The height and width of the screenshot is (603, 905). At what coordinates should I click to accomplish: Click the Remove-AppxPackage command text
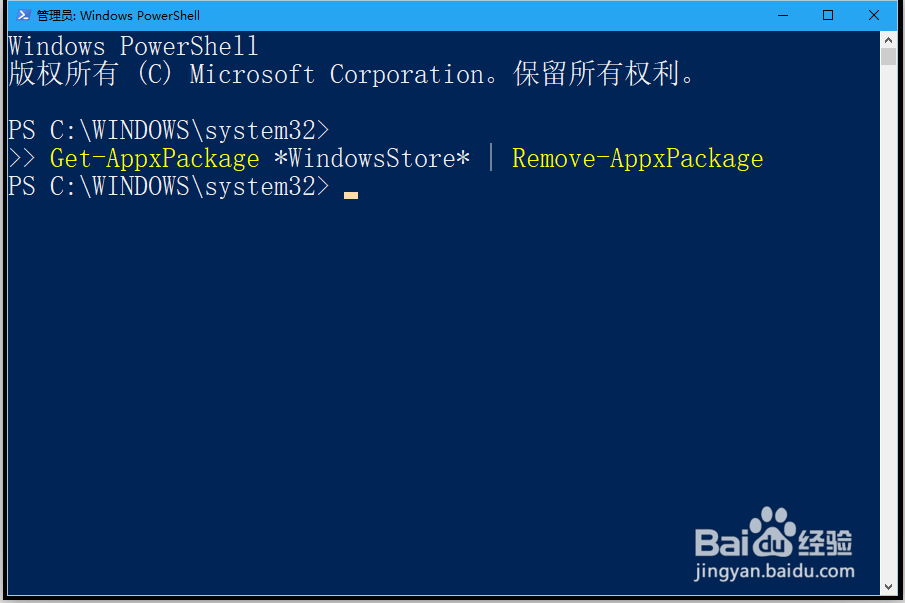pyautogui.click(x=638, y=159)
